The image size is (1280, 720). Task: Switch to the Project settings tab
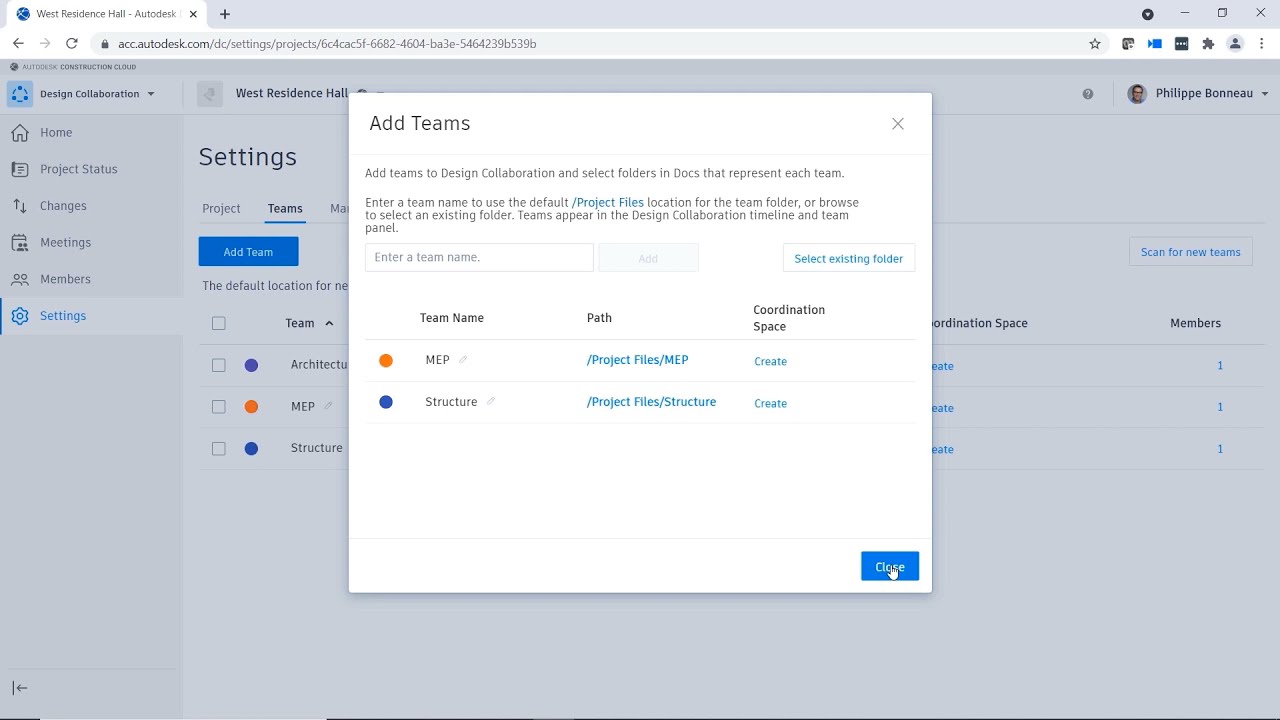[x=221, y=209]
